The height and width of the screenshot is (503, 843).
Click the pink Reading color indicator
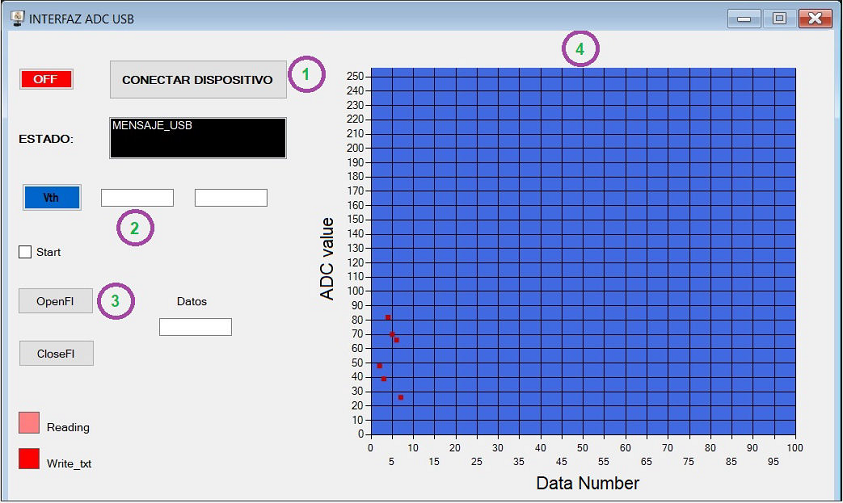(29, 423)
